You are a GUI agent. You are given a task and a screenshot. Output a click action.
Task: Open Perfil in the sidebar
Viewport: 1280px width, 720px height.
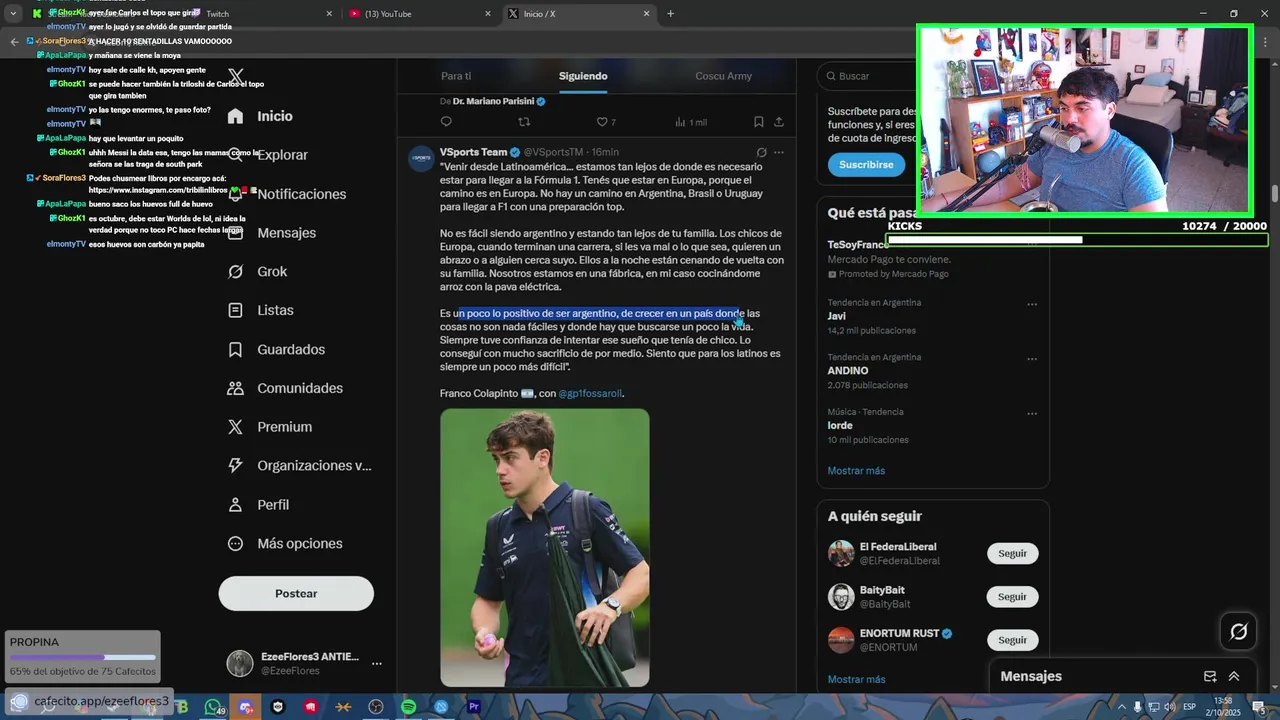point(258,505)
